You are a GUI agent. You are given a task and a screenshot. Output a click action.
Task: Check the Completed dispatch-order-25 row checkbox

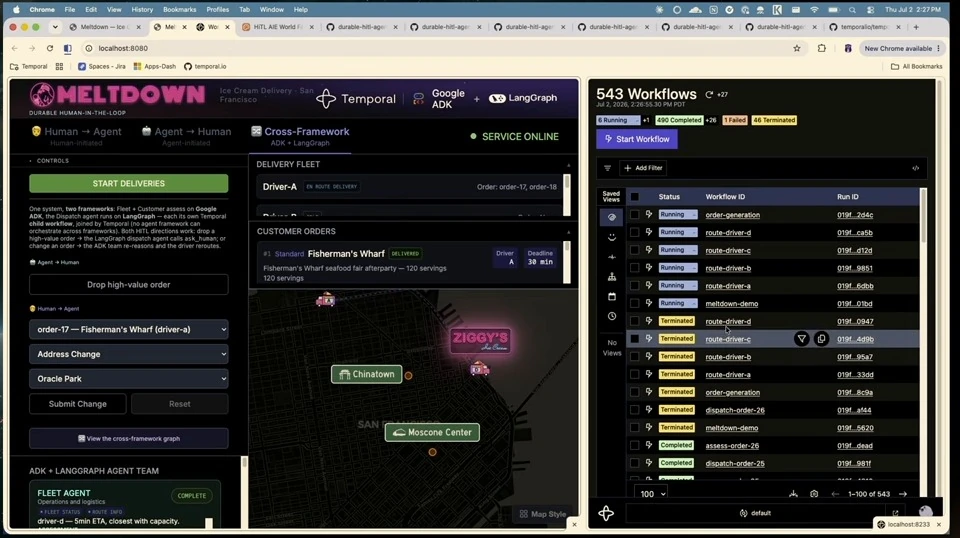click(x=635, y=463)
